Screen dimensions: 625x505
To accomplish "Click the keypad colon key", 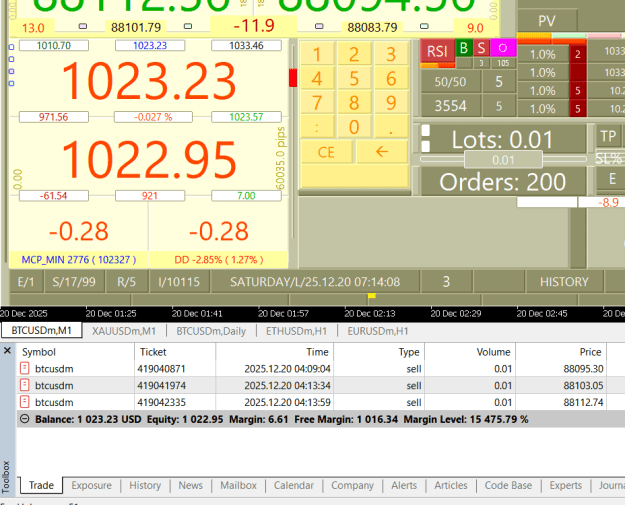I will tap(317, 127).
